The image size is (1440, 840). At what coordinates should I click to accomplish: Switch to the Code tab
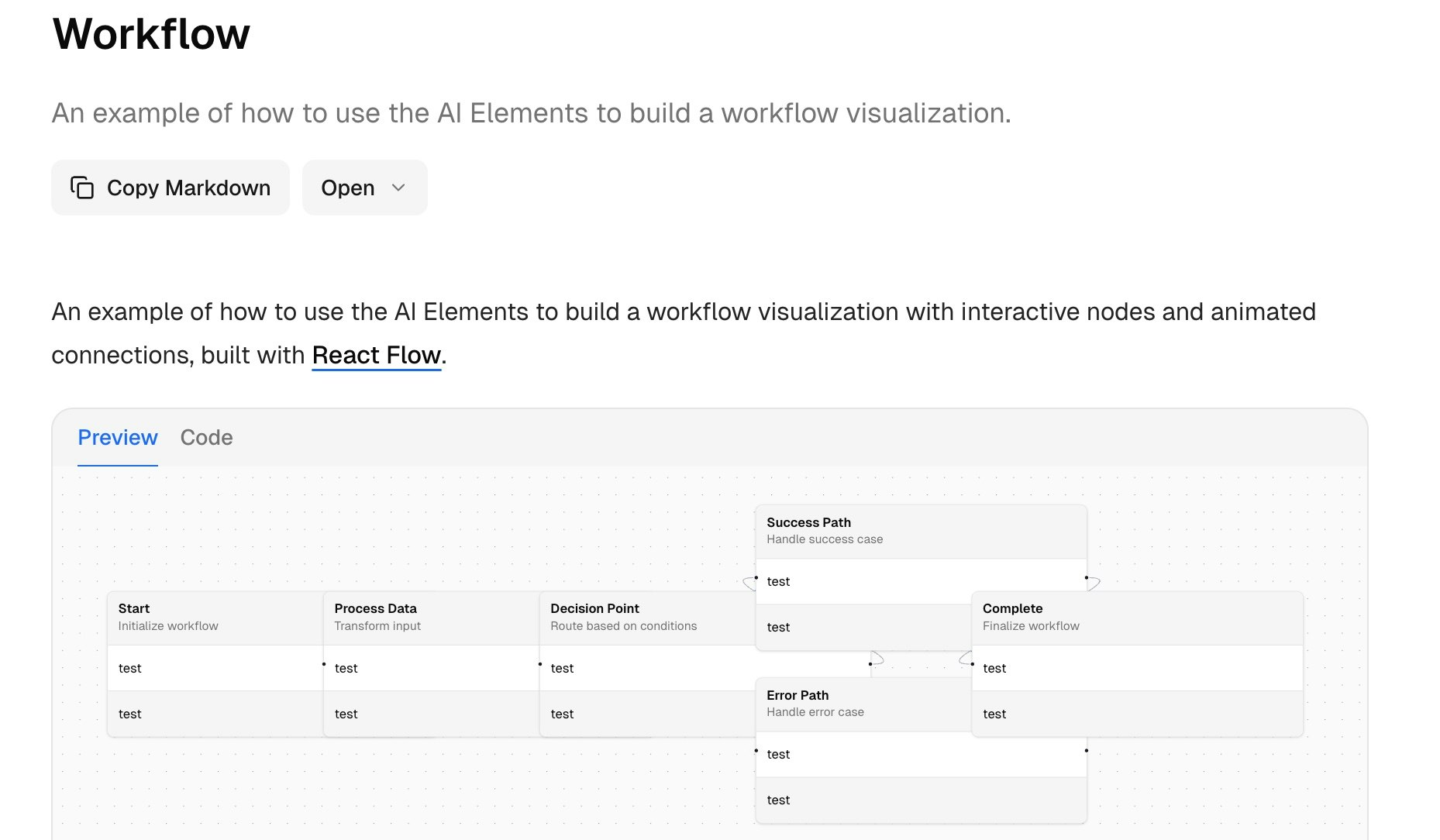[206, 438]
